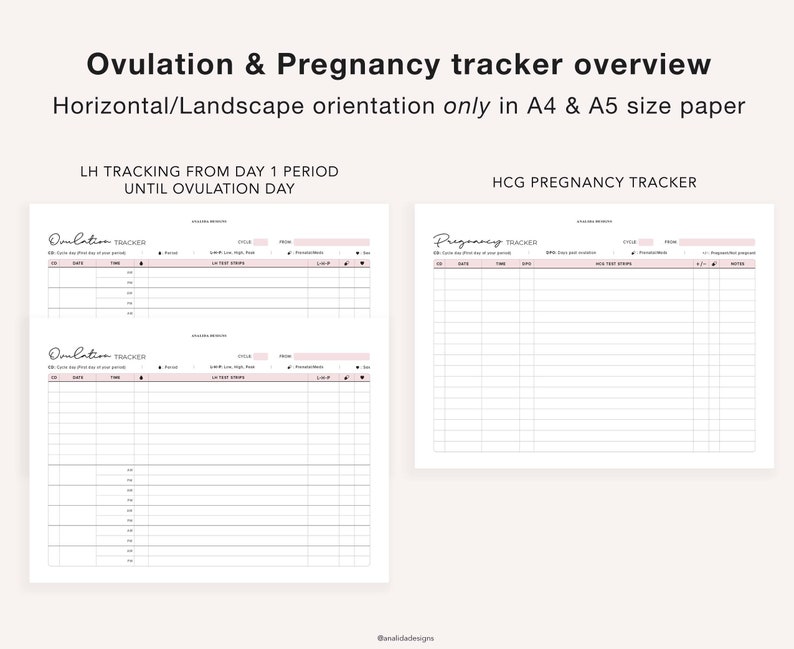Screen dimensions: 794x649
Task: Click the Ovulation script title on the front page
Action: pos(80,354)
